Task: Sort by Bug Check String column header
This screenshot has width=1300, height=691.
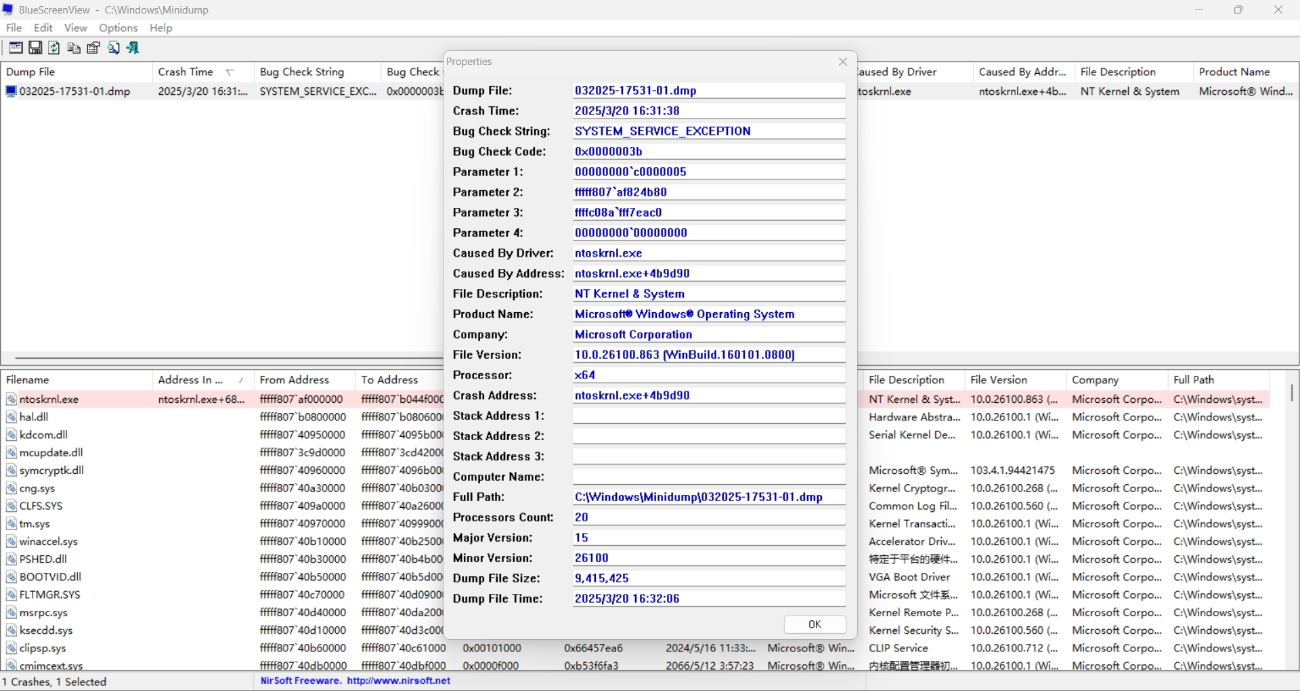Action: pyautogui.click(x=317, y=72)
